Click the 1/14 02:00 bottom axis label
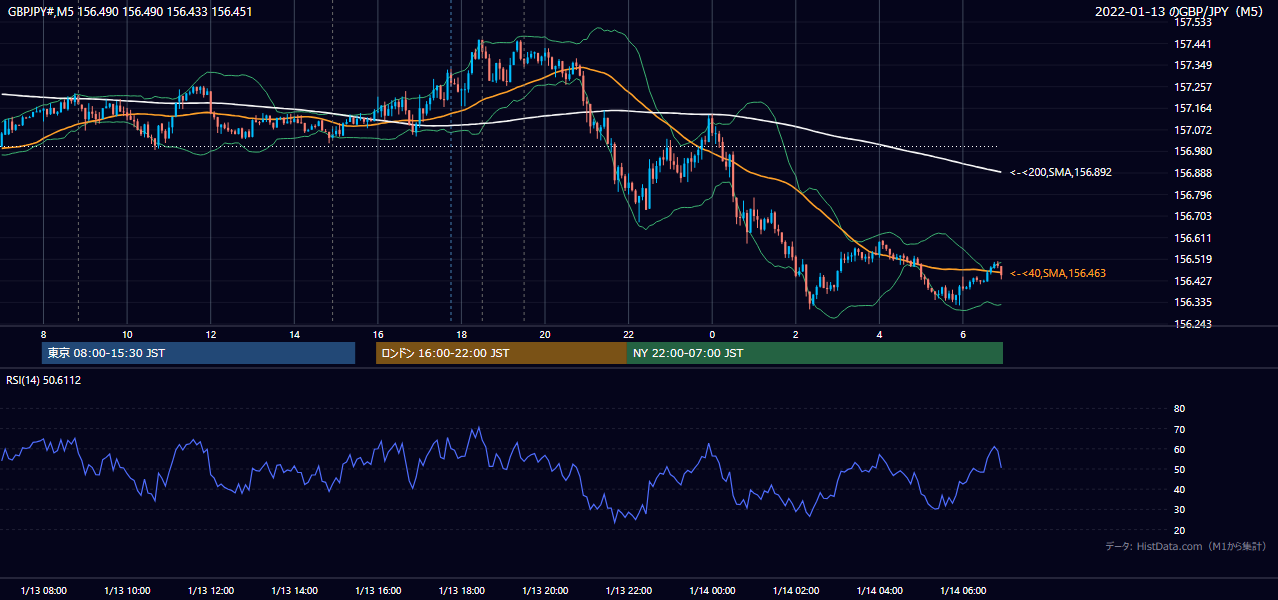1278x600 pixels. click(x=795, y=591)
